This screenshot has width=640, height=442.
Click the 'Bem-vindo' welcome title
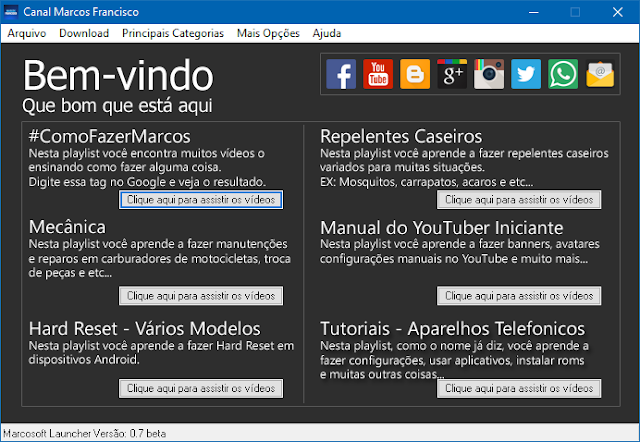pyautogui.click(x=118, y=76)
